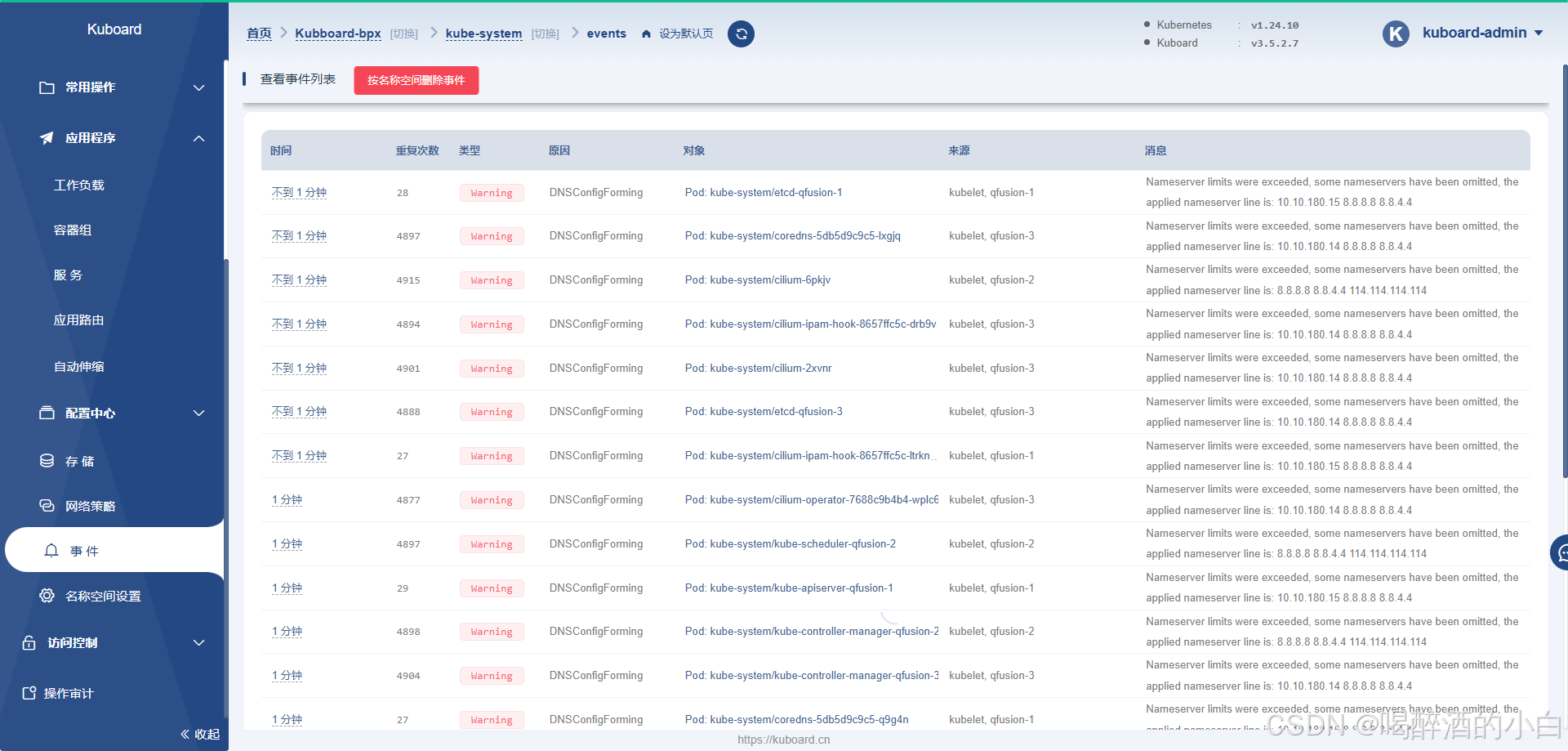The width and height of the screenshot is (1568, 751).
Task: Click the circular refresh icon in breadcrumb bar
Action: [741, 34]
